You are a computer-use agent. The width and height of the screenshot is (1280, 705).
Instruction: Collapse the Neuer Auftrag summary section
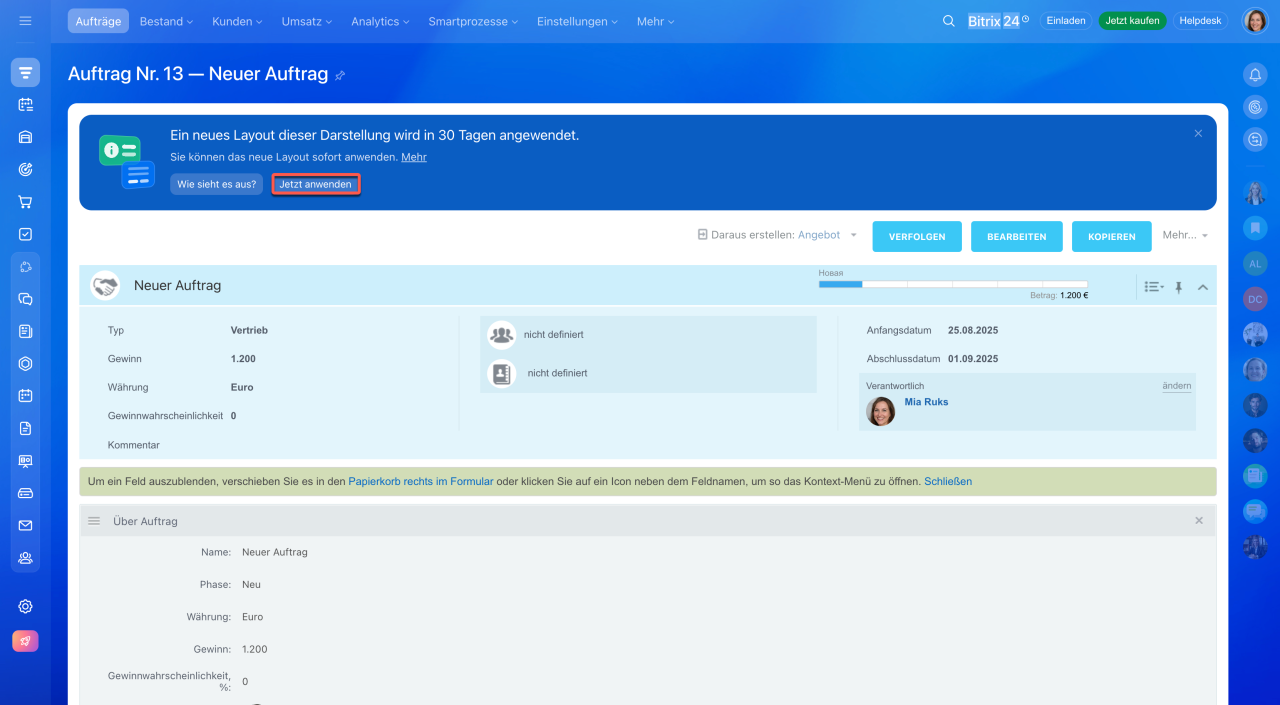[1203, 287]
